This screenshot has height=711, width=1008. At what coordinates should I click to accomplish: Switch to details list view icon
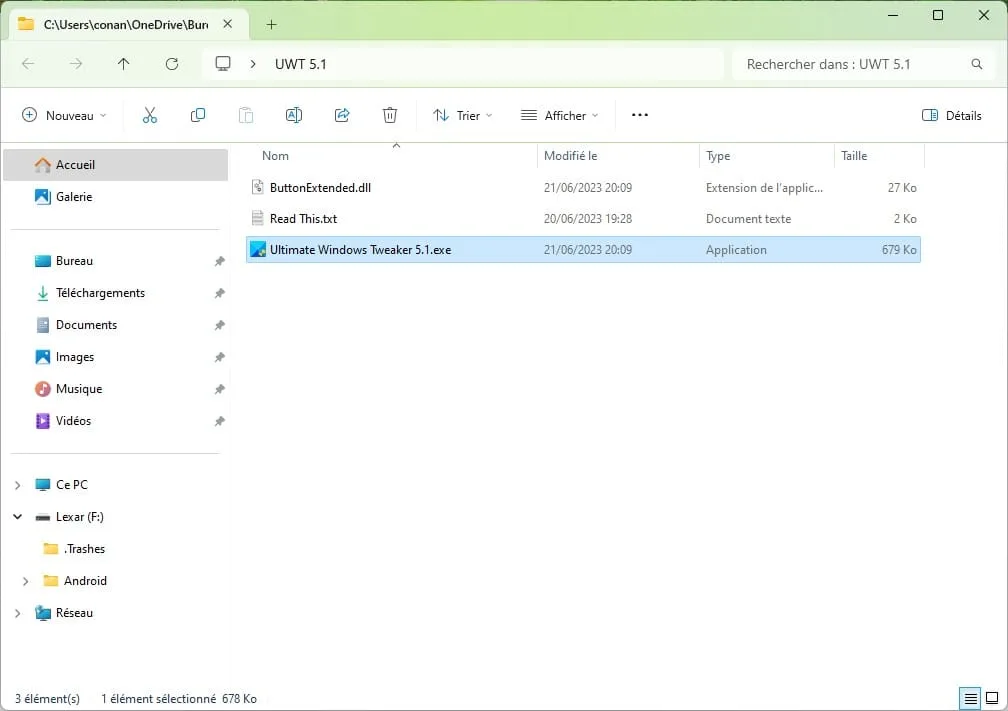point(971,698)
